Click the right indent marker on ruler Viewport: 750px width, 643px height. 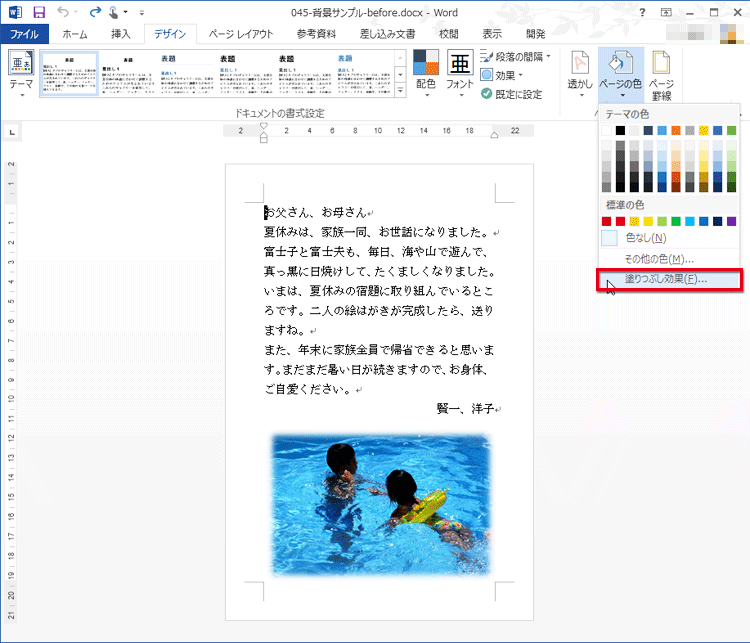pyautogui.click(x=494, y=135)
